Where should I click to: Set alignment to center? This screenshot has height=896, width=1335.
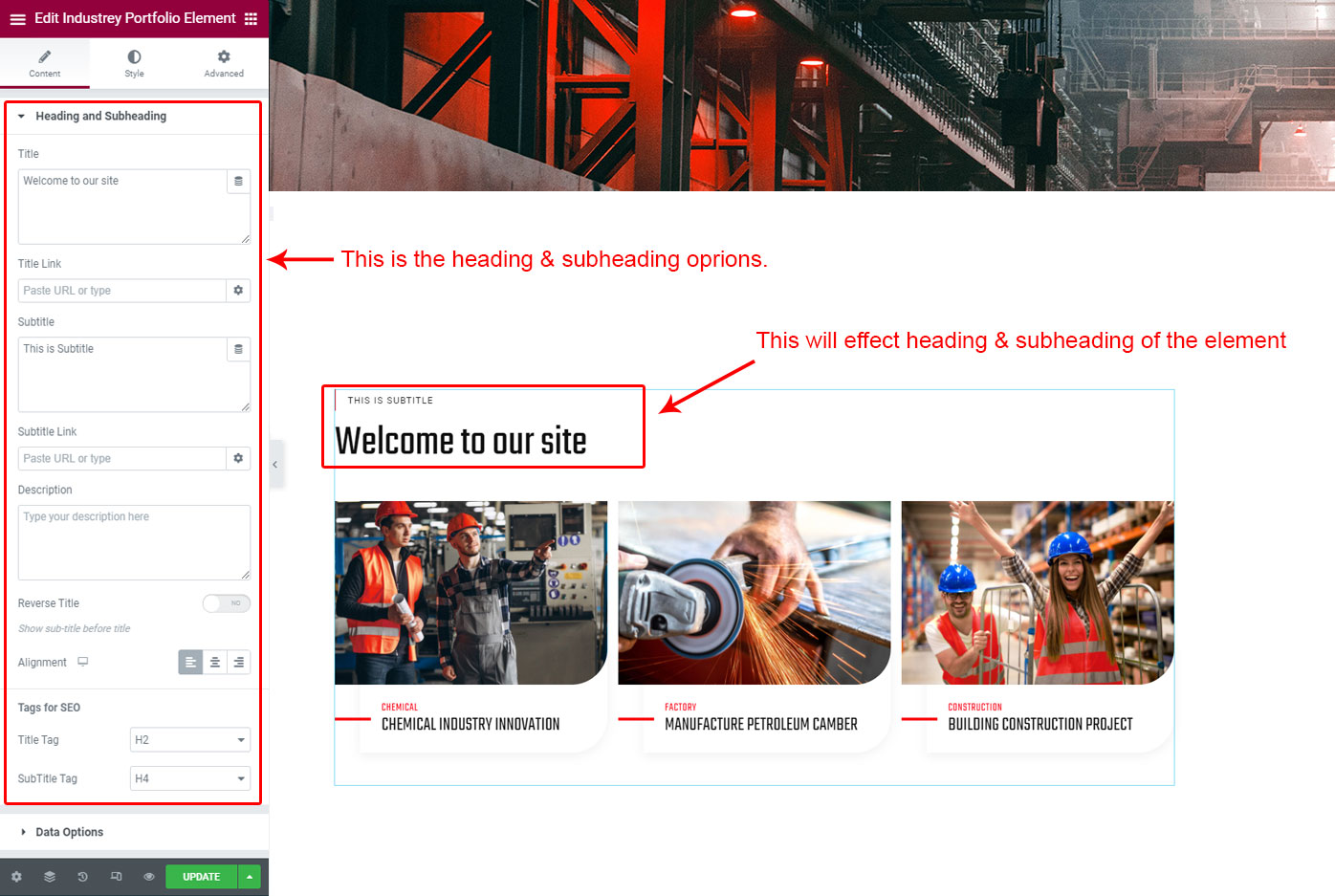coord(215,663)
